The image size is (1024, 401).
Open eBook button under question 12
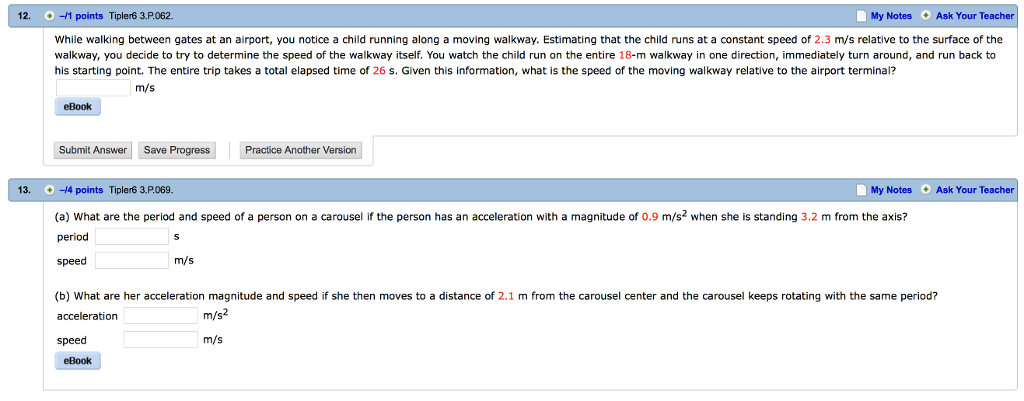pyautogui.click(x=78, y=107)
